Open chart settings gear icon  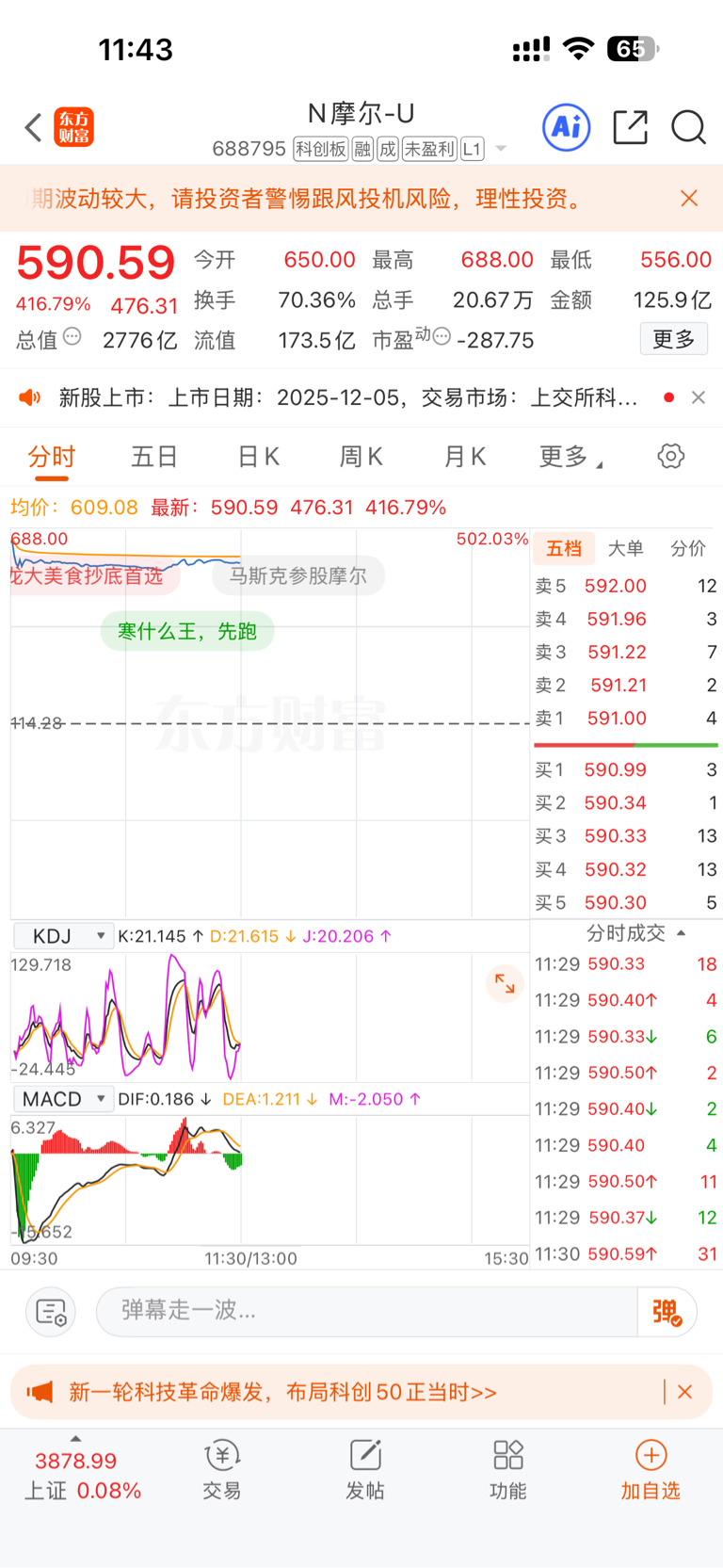670,457
